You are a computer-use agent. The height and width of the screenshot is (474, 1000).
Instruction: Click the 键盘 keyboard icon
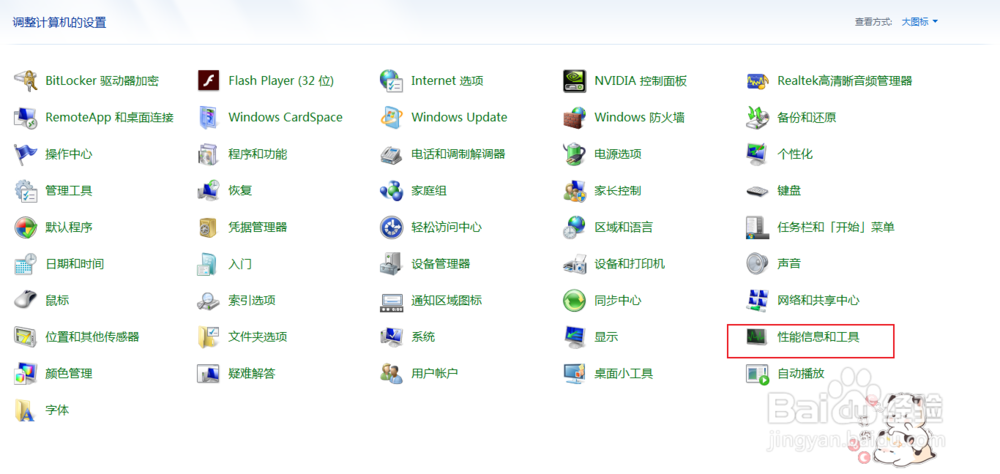click(x=757, y=190)
